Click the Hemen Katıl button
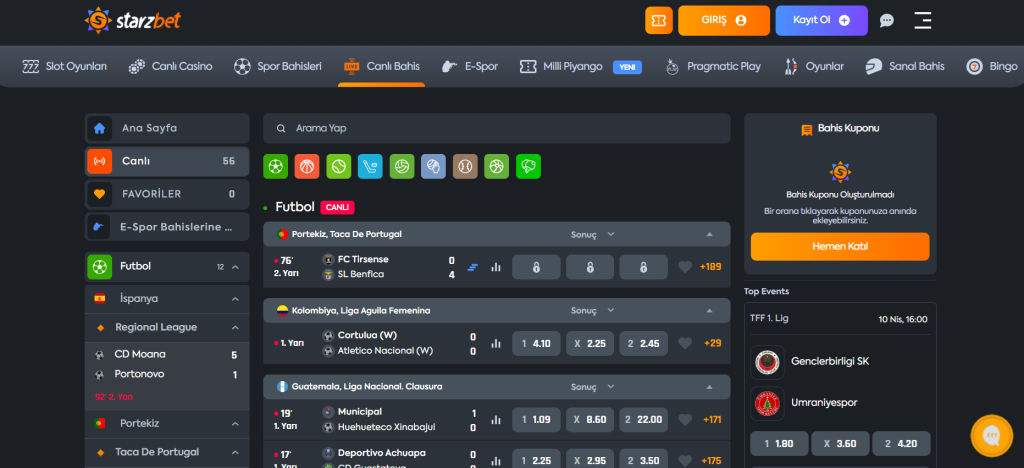The height and width of the screenshot is (468, 1024). click(840, 247)
